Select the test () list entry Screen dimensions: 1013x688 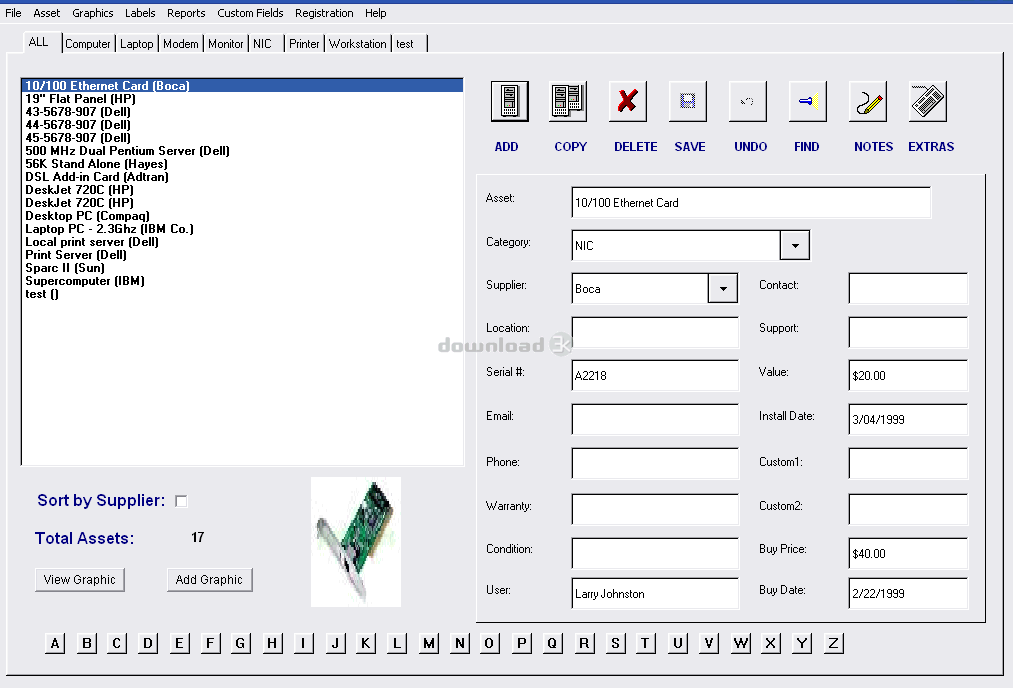(242, 294)
